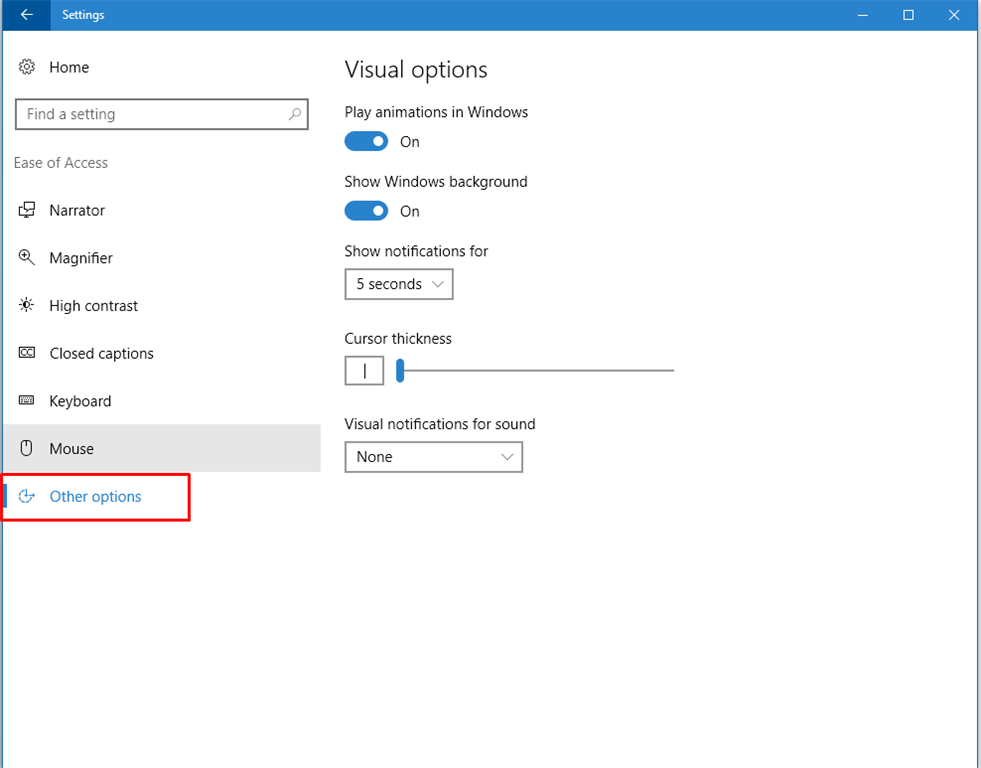Open High contrast settings

(93, 306)
